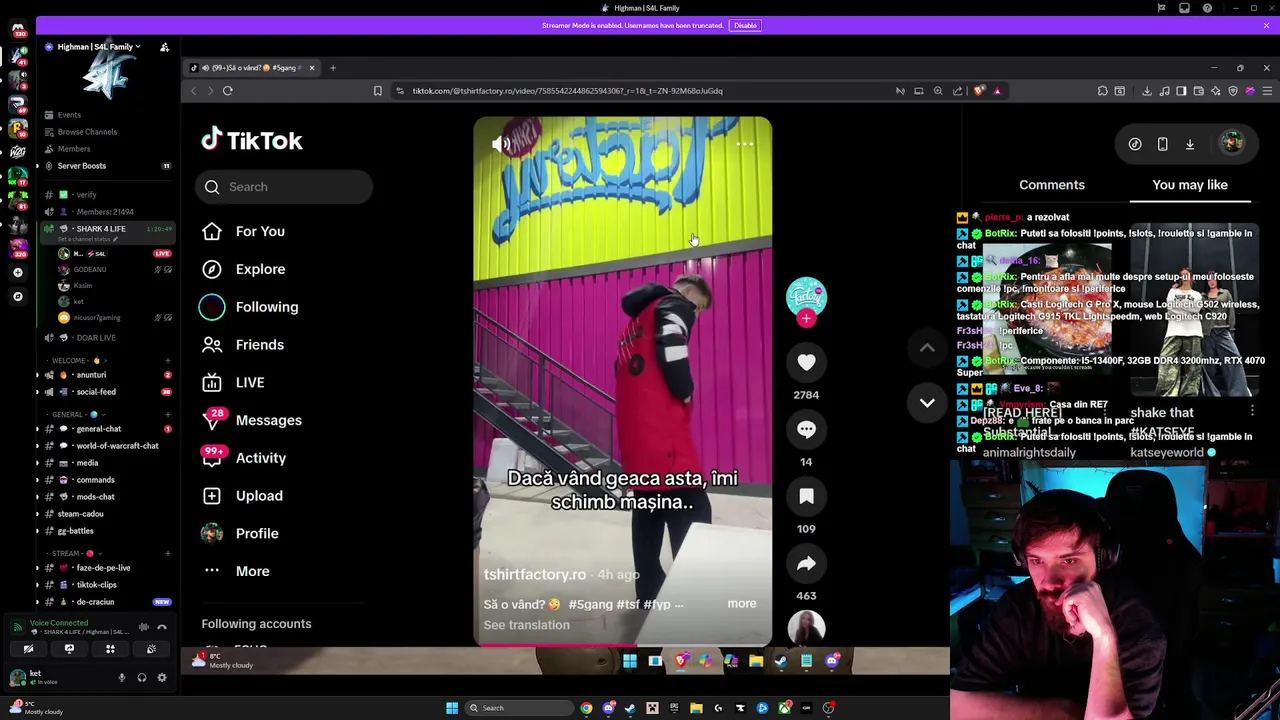The width and height of the screenshot is (1280, 720).
Task: Open Discord soundboard button
Action: 151,649
